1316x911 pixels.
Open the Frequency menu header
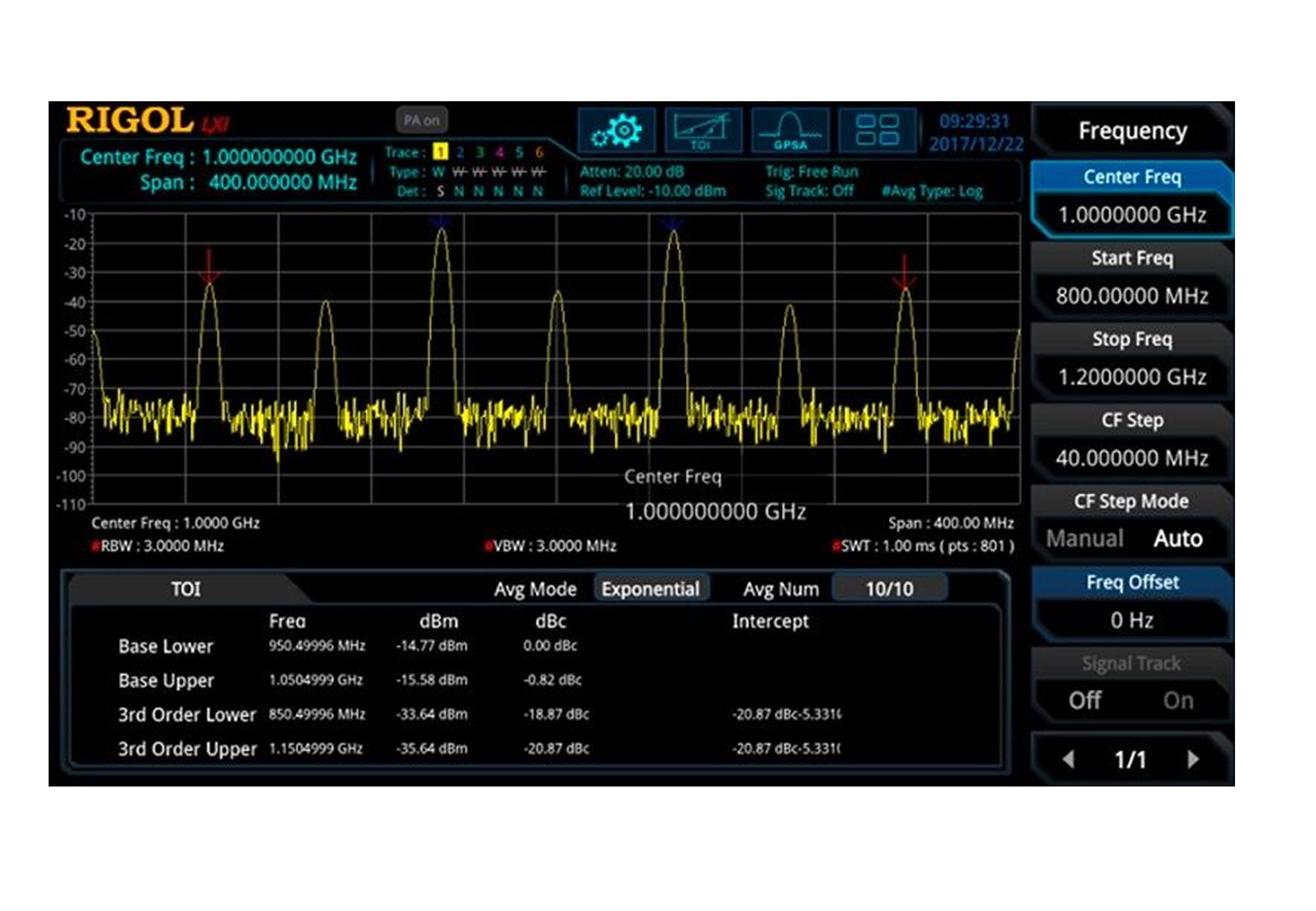1132,131
